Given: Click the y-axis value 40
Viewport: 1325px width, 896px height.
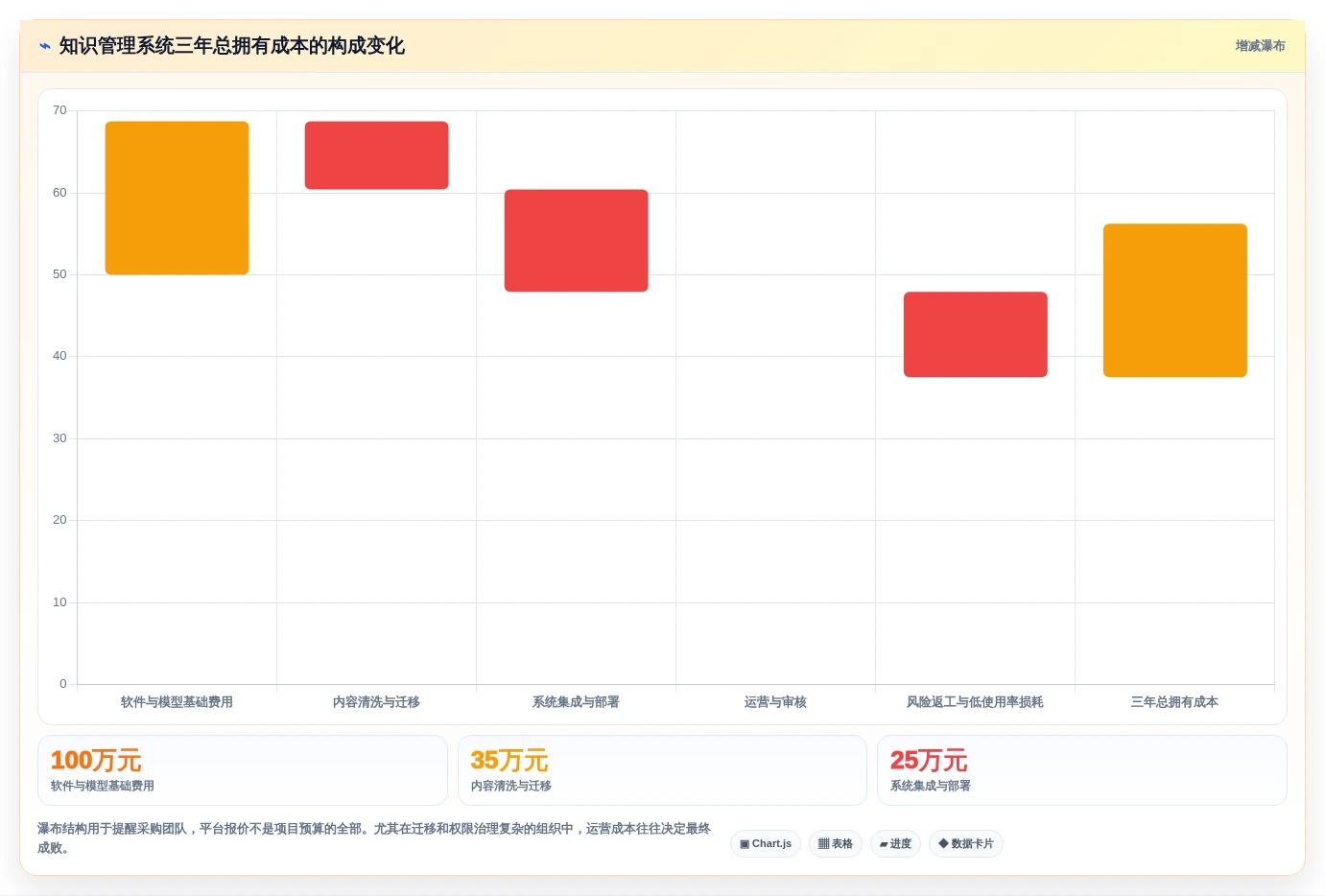Looking at the screenshot, I should point(60,356).
